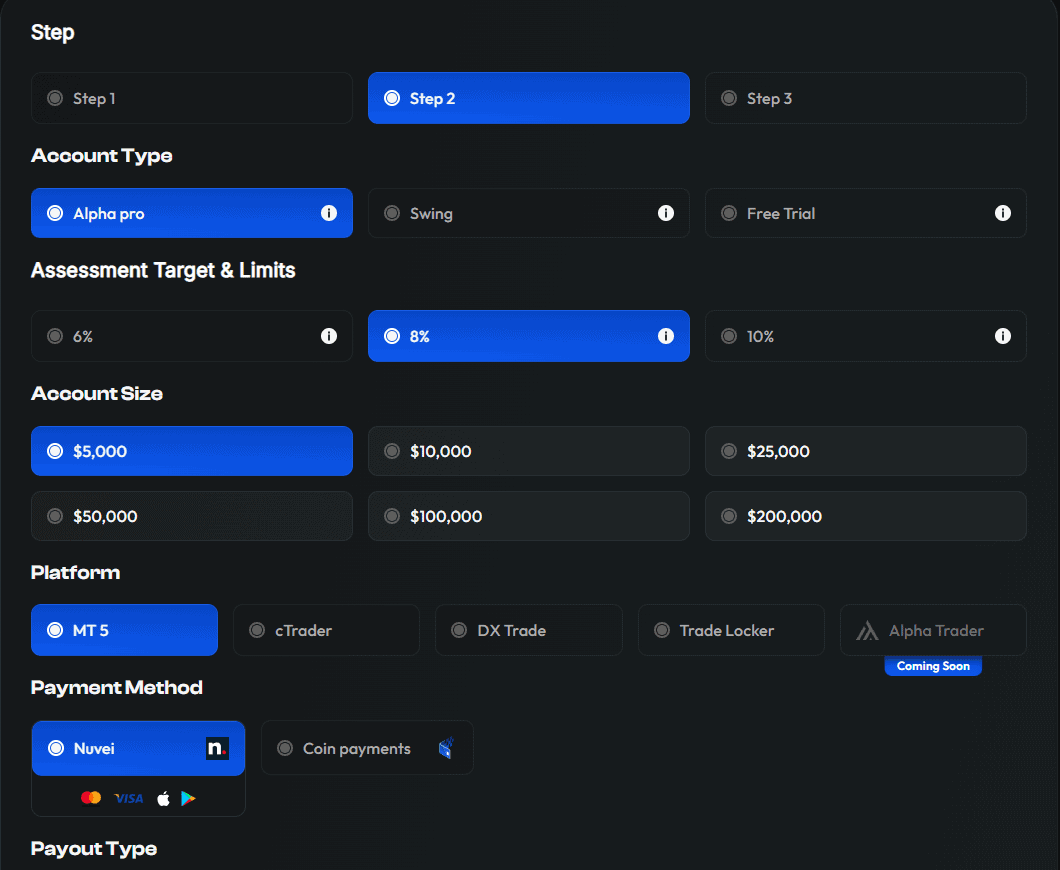This screenshot has width=1060, height=870.
Task: Select the $200,000 account size
Action: coord(865,516)
